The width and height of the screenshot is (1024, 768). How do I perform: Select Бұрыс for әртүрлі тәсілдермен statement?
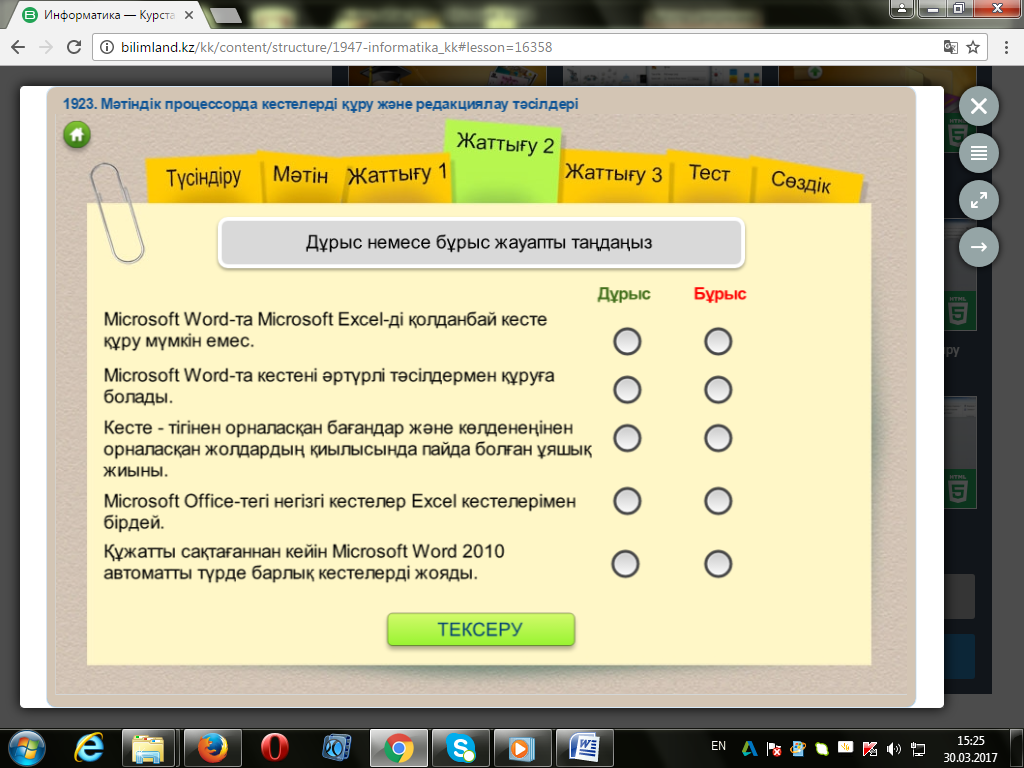(x=718, y=390)
